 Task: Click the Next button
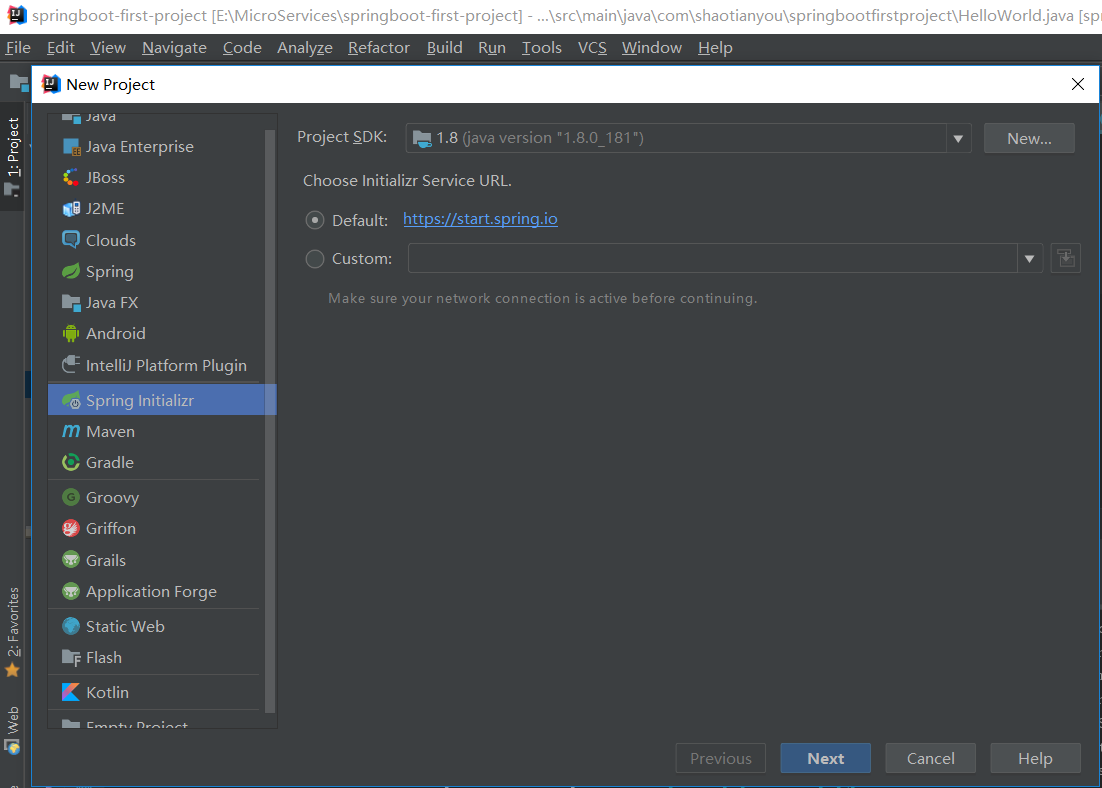(x=826, y=758)
